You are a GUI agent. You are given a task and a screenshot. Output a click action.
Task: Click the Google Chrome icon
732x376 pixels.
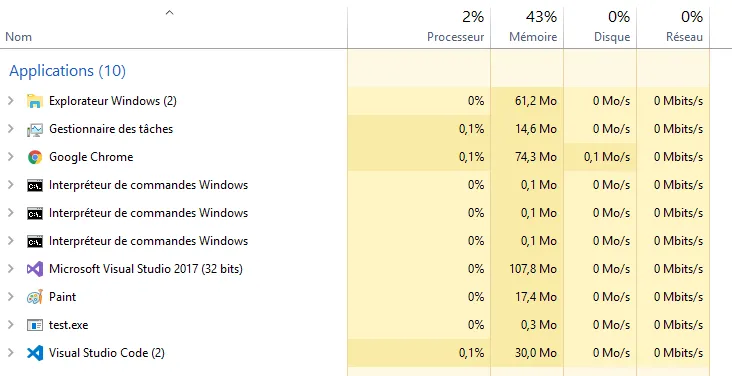click(35, 157)
